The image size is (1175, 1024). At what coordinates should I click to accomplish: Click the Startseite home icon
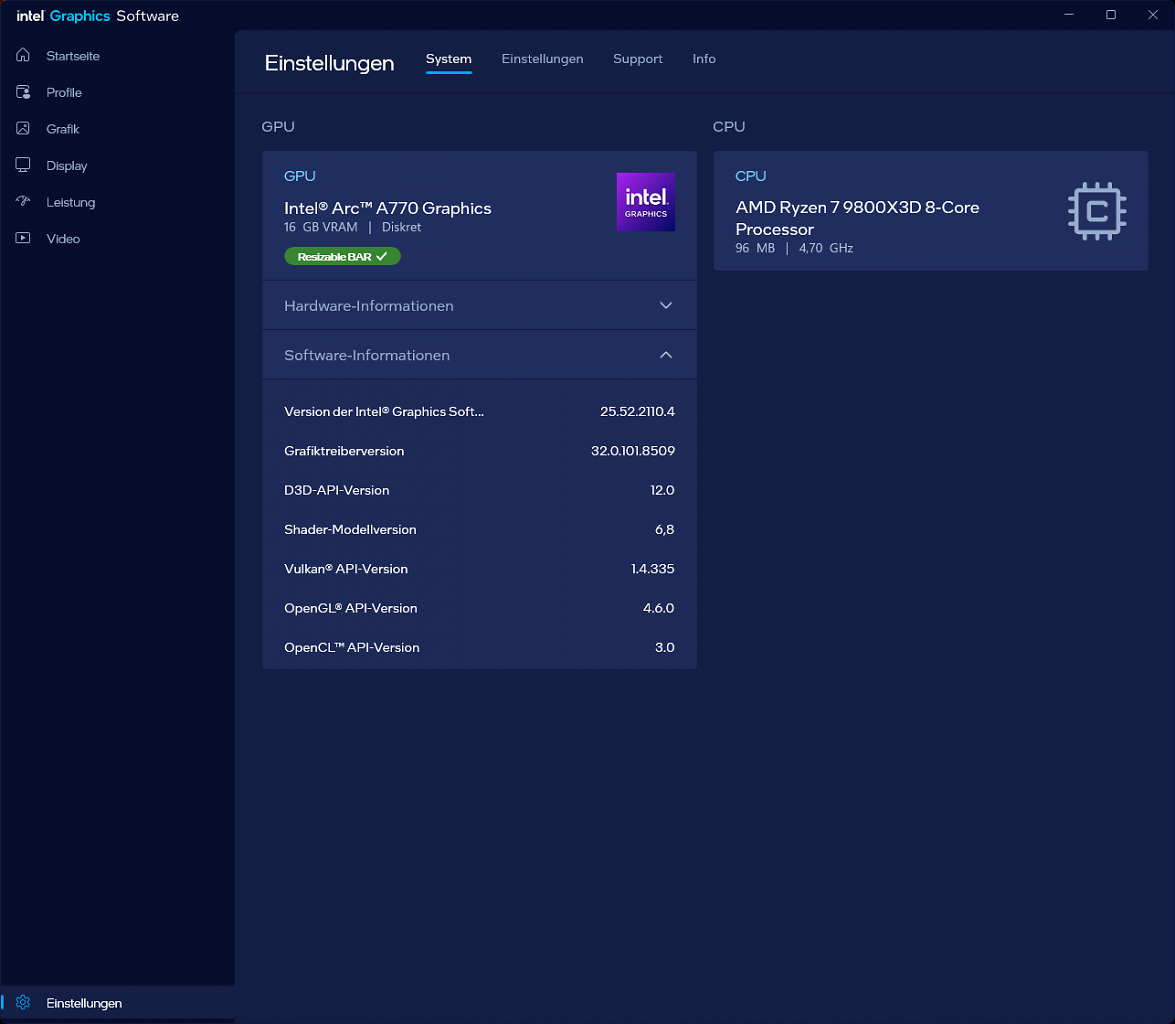tap(23, 55)
